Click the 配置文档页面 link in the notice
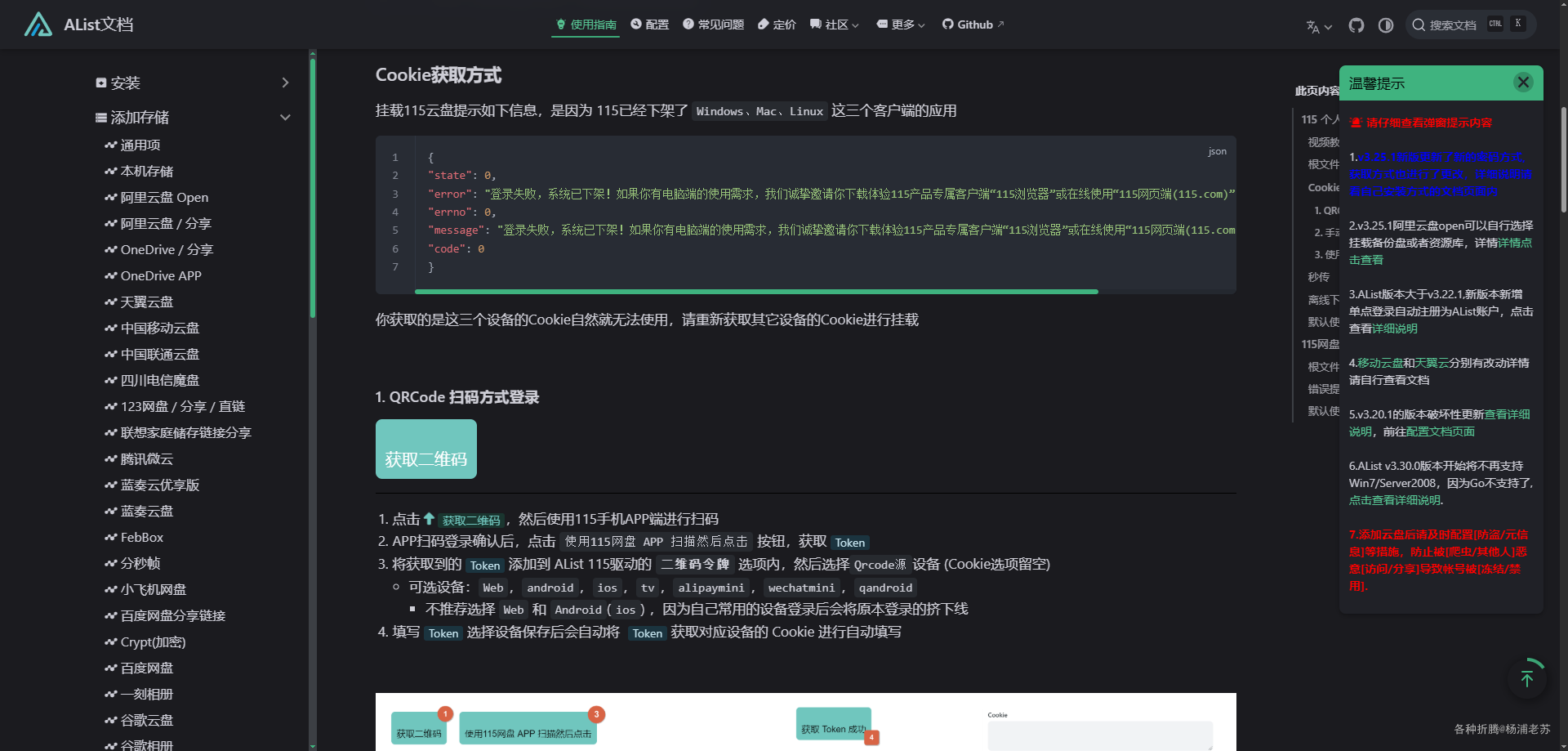Image resolution: width=1568 pixels, height=751 pixels. coord(1441,431)
